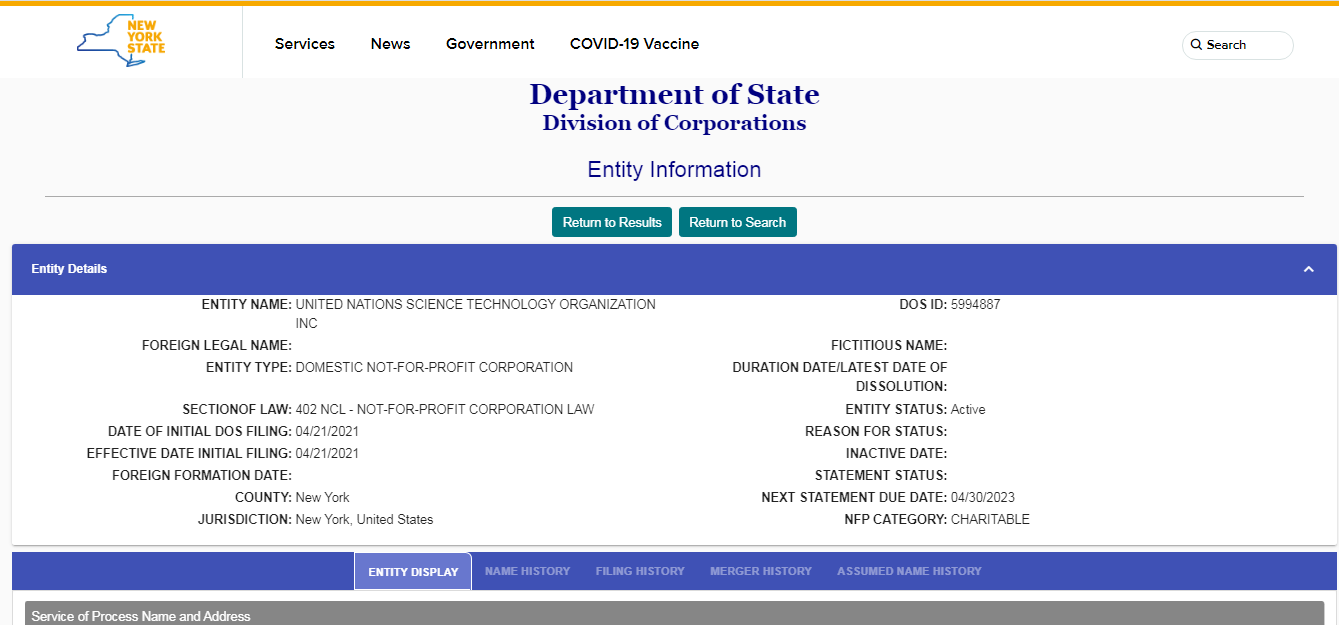Screen dimensions: 1339x625
Task: Switch to the Name History tab
Action: pyautogui.click(x=527, y=571)
